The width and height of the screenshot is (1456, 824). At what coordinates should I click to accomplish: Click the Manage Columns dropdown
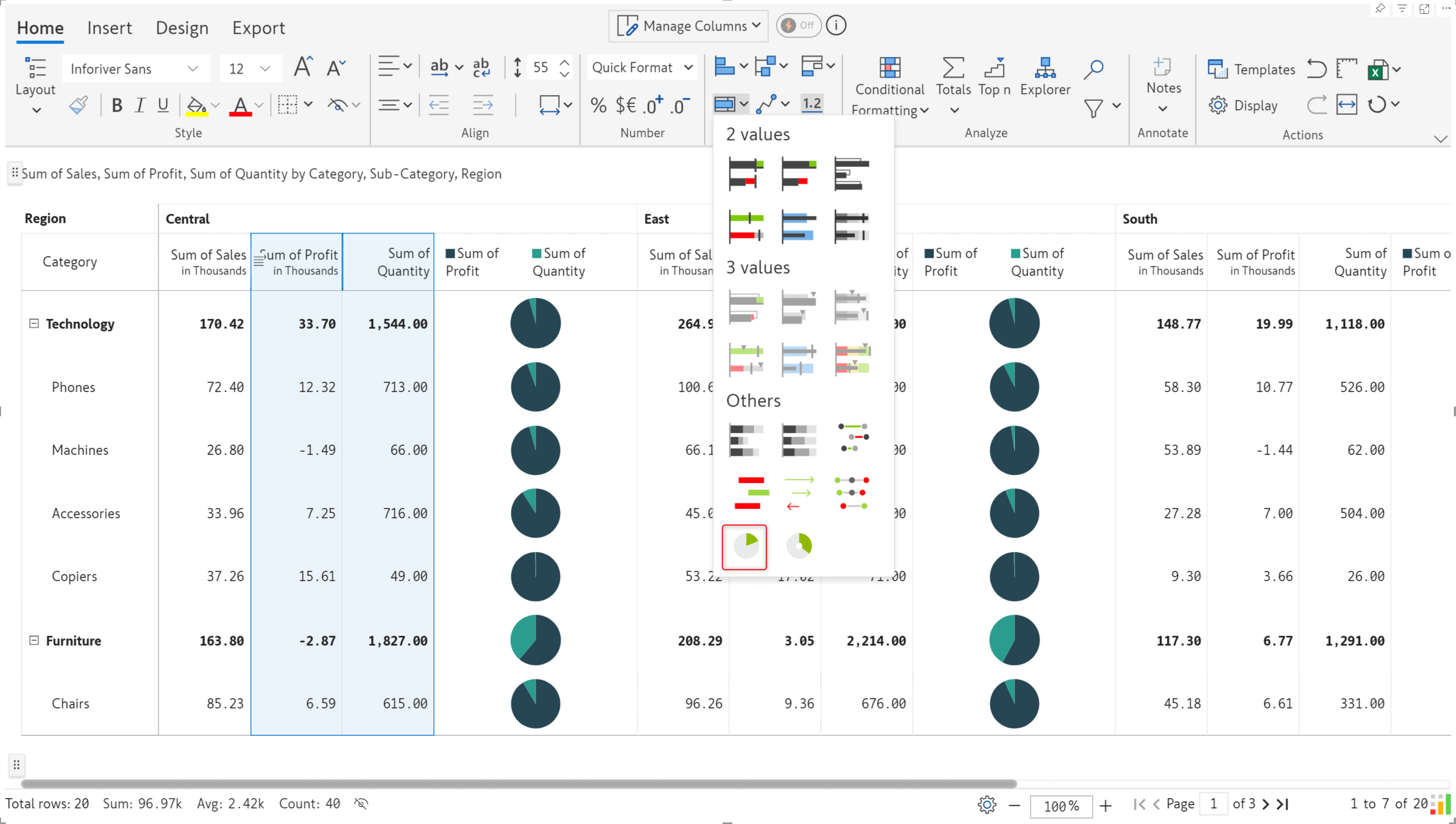tap(690, 25)
